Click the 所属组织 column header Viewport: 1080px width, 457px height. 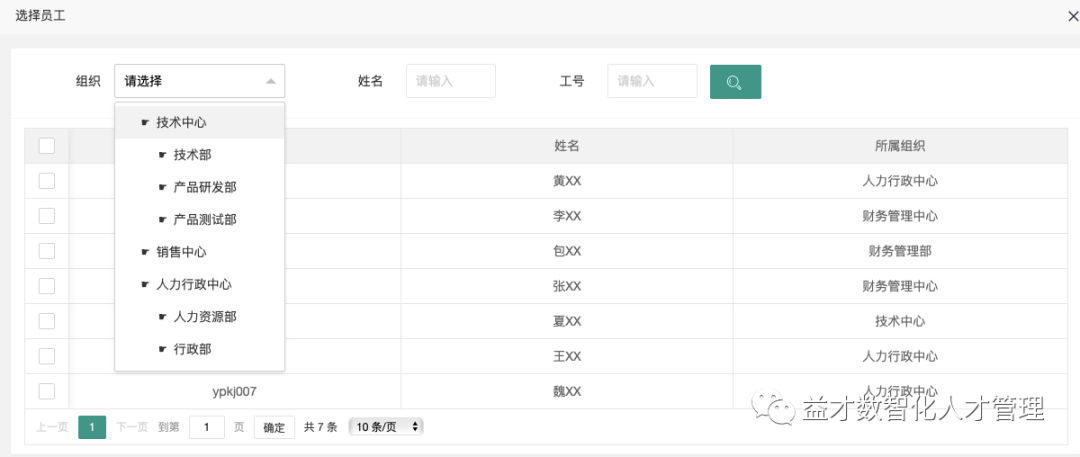tap(900, 145)
